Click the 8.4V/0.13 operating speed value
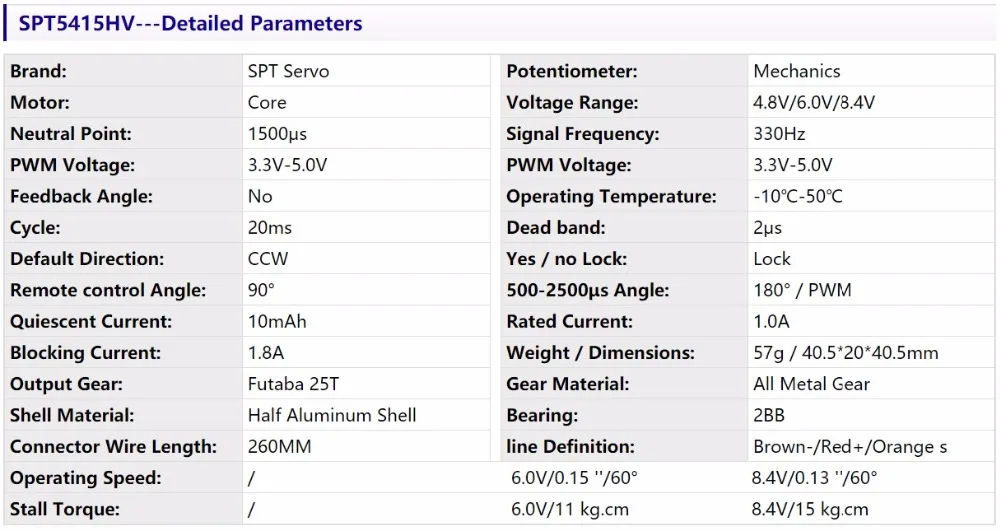This screenshot has width=1000, height=531. pos(814,477)
